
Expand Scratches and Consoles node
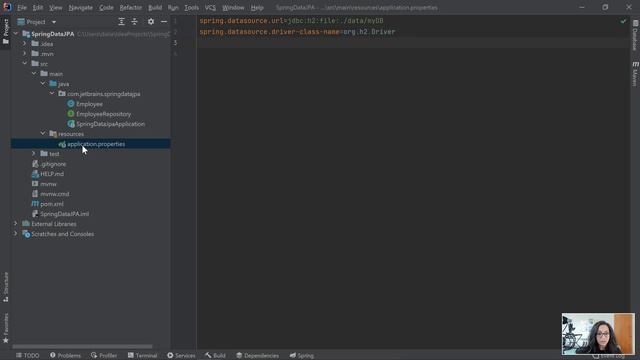point(16,234)
